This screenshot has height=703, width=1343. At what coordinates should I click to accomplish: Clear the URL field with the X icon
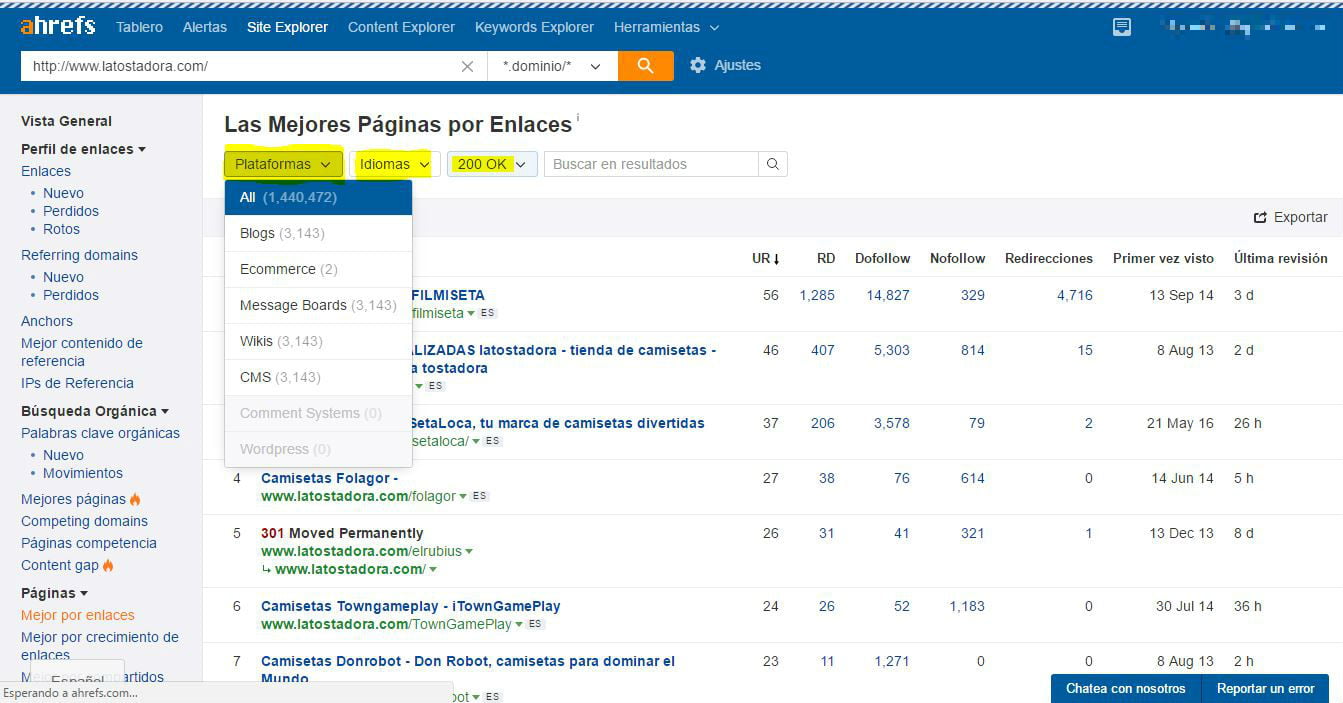tap(467, 66)
